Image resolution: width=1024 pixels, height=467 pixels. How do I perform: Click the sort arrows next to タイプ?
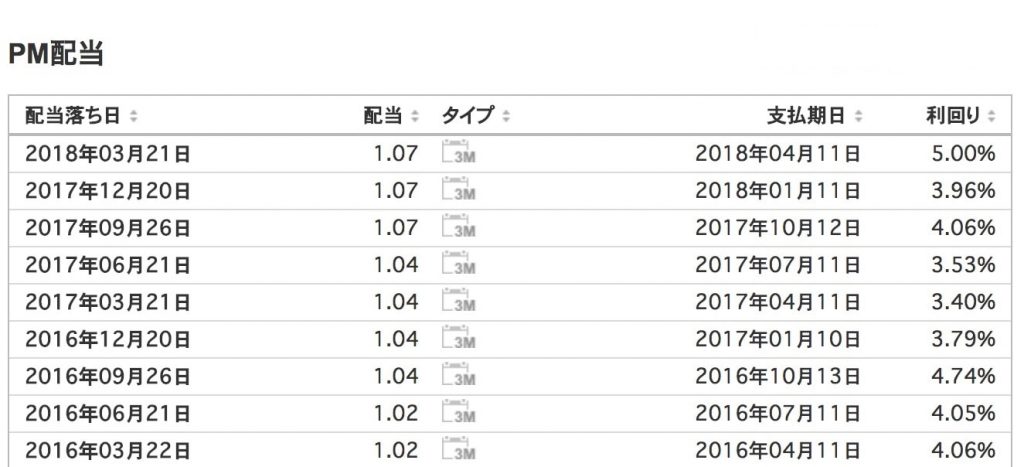(505, 116)
